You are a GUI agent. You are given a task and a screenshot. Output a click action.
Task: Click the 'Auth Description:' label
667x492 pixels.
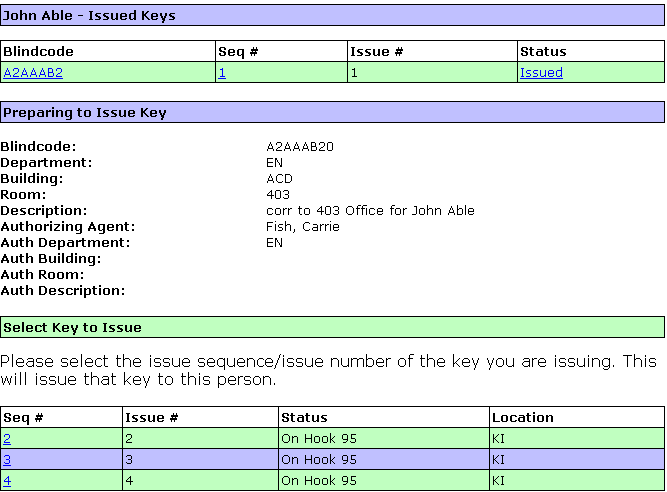(63, 291)
